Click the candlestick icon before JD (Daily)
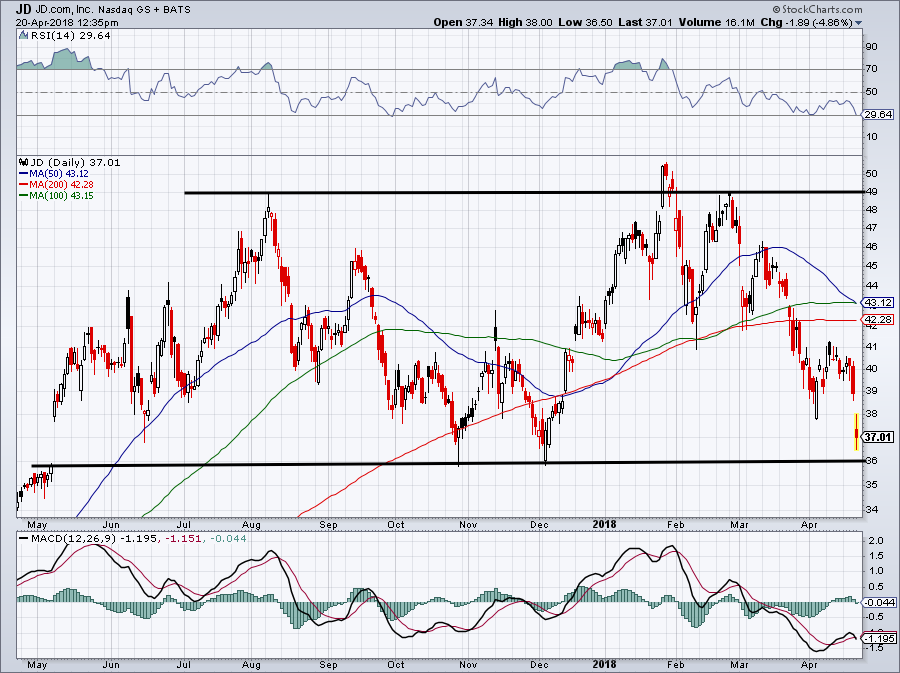 23,162
